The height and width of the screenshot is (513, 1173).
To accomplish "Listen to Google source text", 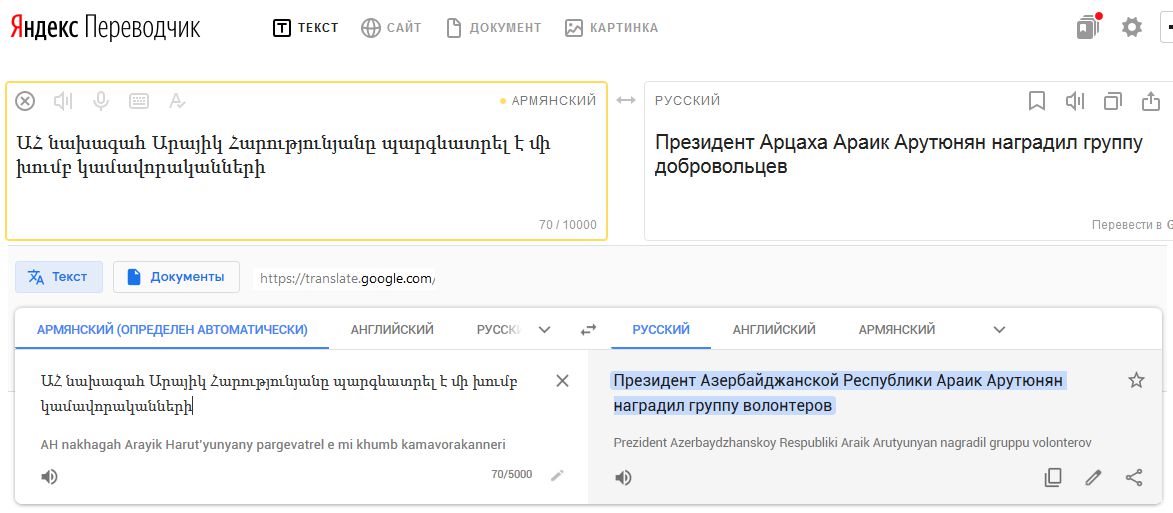I will (49, 477).
